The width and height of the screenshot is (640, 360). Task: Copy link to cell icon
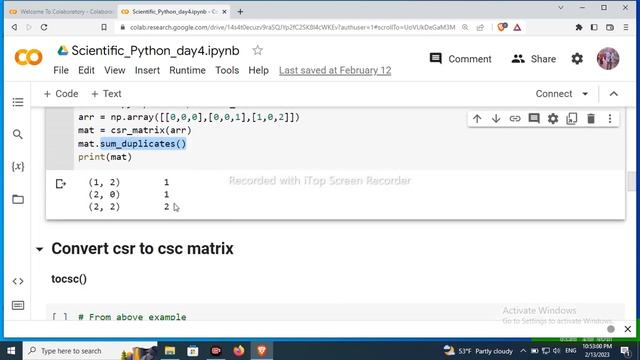[x=515, y=119]
